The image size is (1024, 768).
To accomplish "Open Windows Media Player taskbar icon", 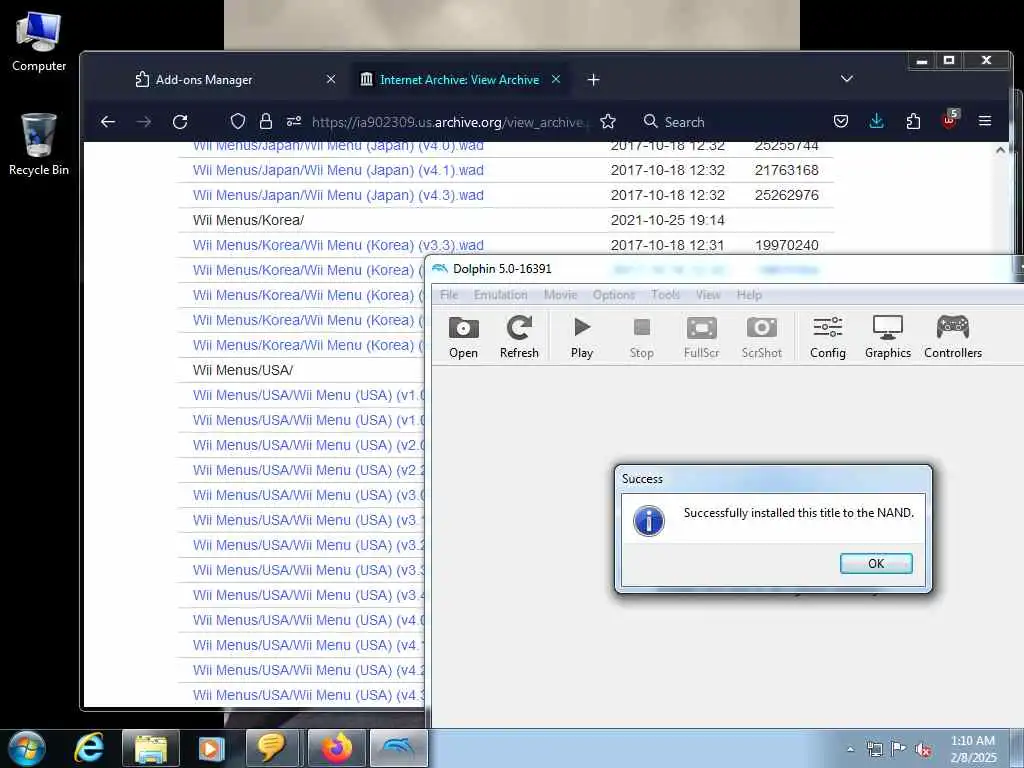I will (x=211, y=748).
